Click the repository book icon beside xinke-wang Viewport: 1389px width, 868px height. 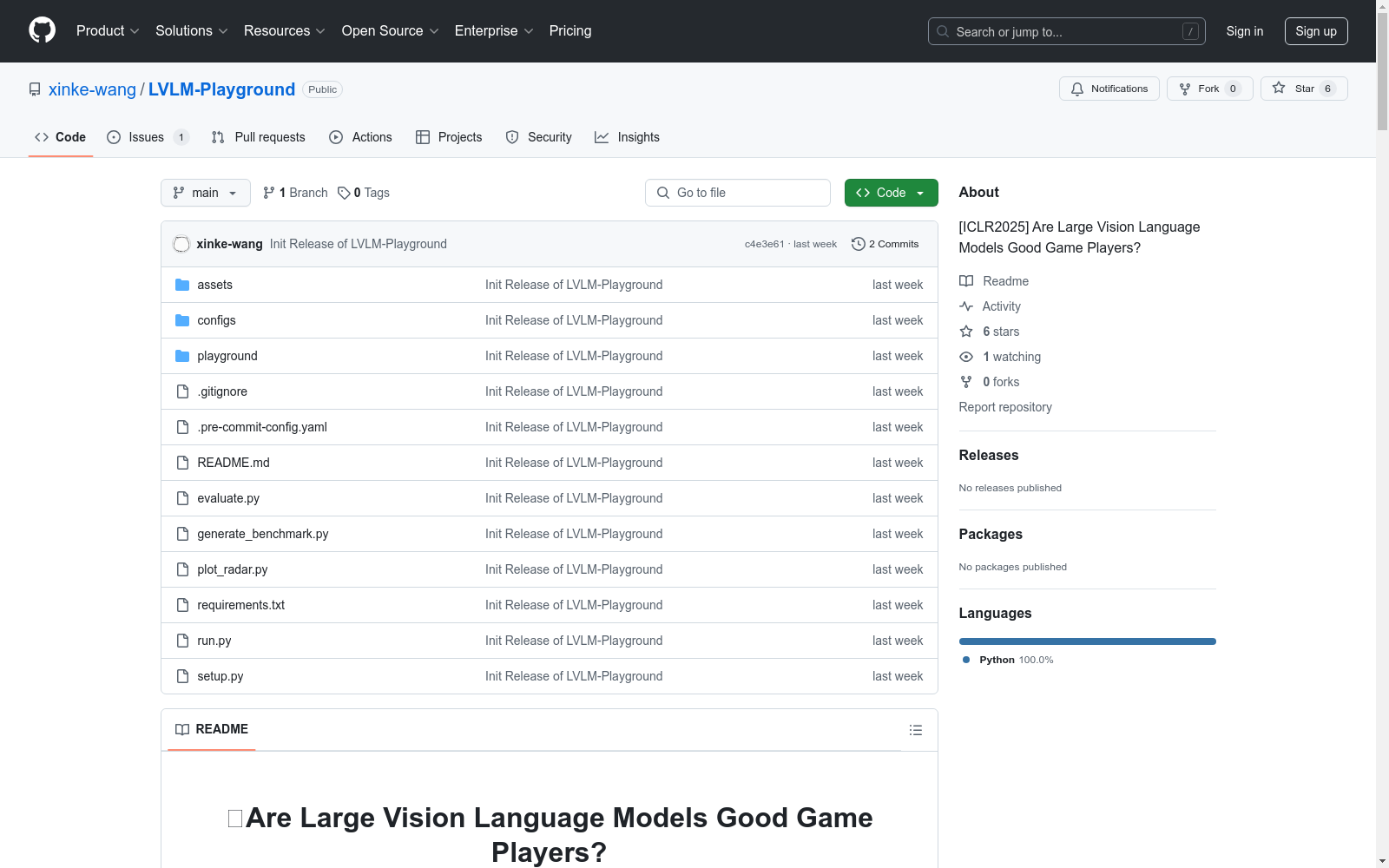[x=35, y=89]
